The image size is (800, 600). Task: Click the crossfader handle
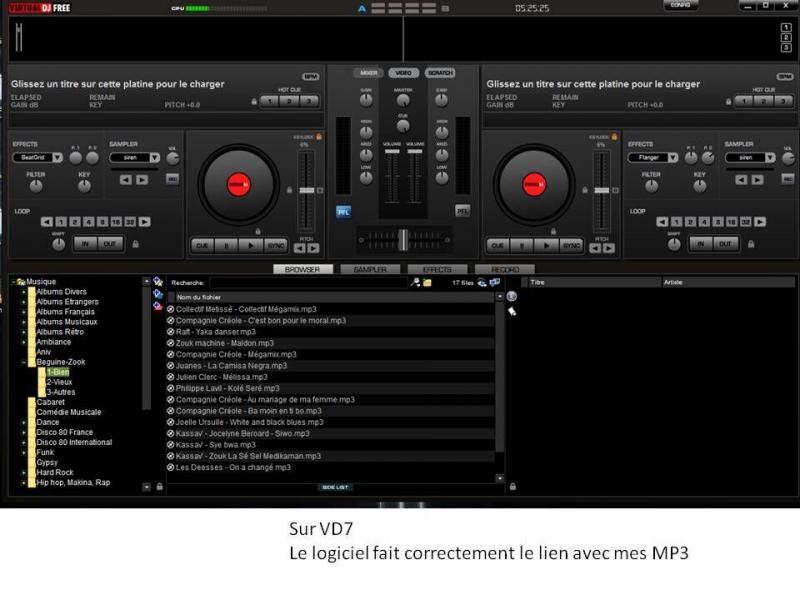[403, 240]
